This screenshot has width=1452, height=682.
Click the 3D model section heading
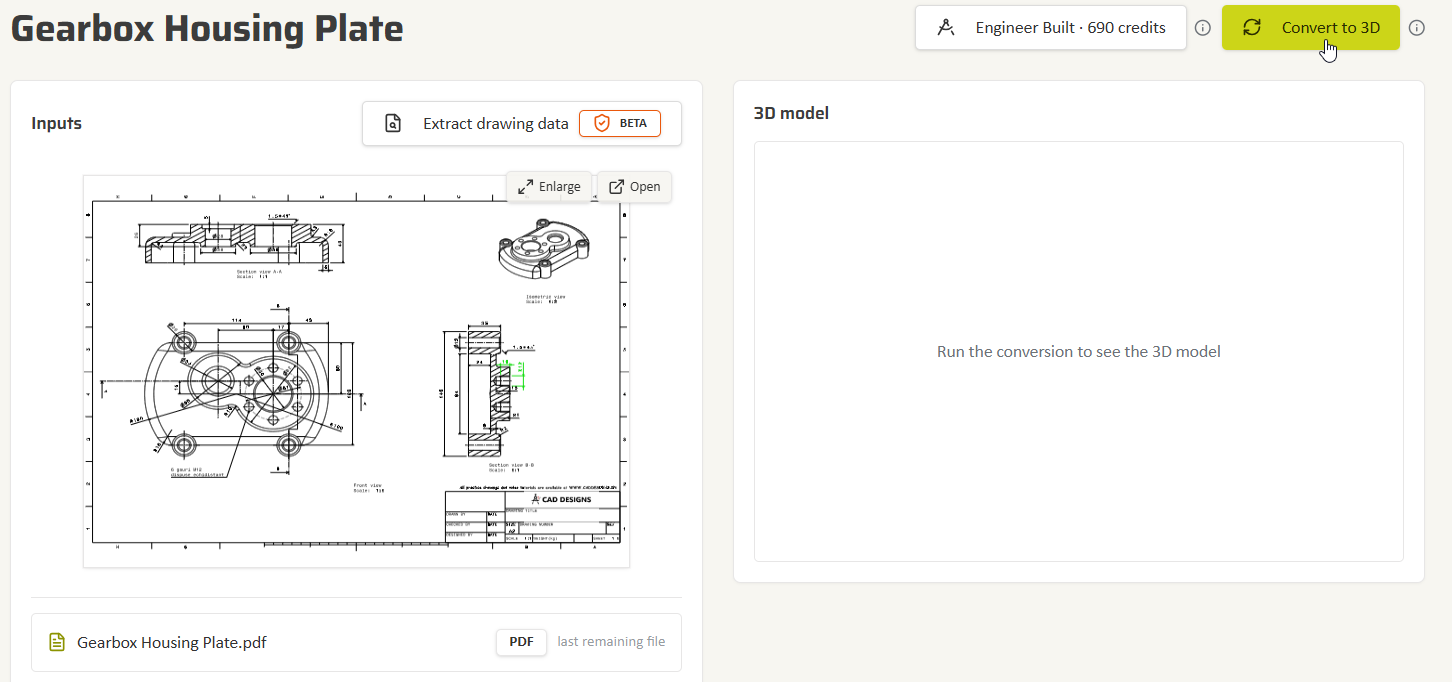coord(791,113)
